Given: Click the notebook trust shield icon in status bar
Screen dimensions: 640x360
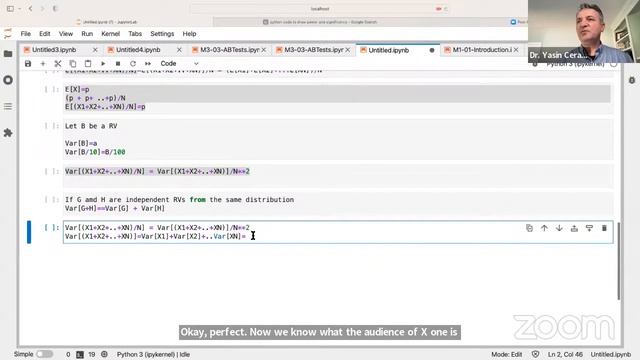Looking at the screenshot, I should [x=535, y=354].
